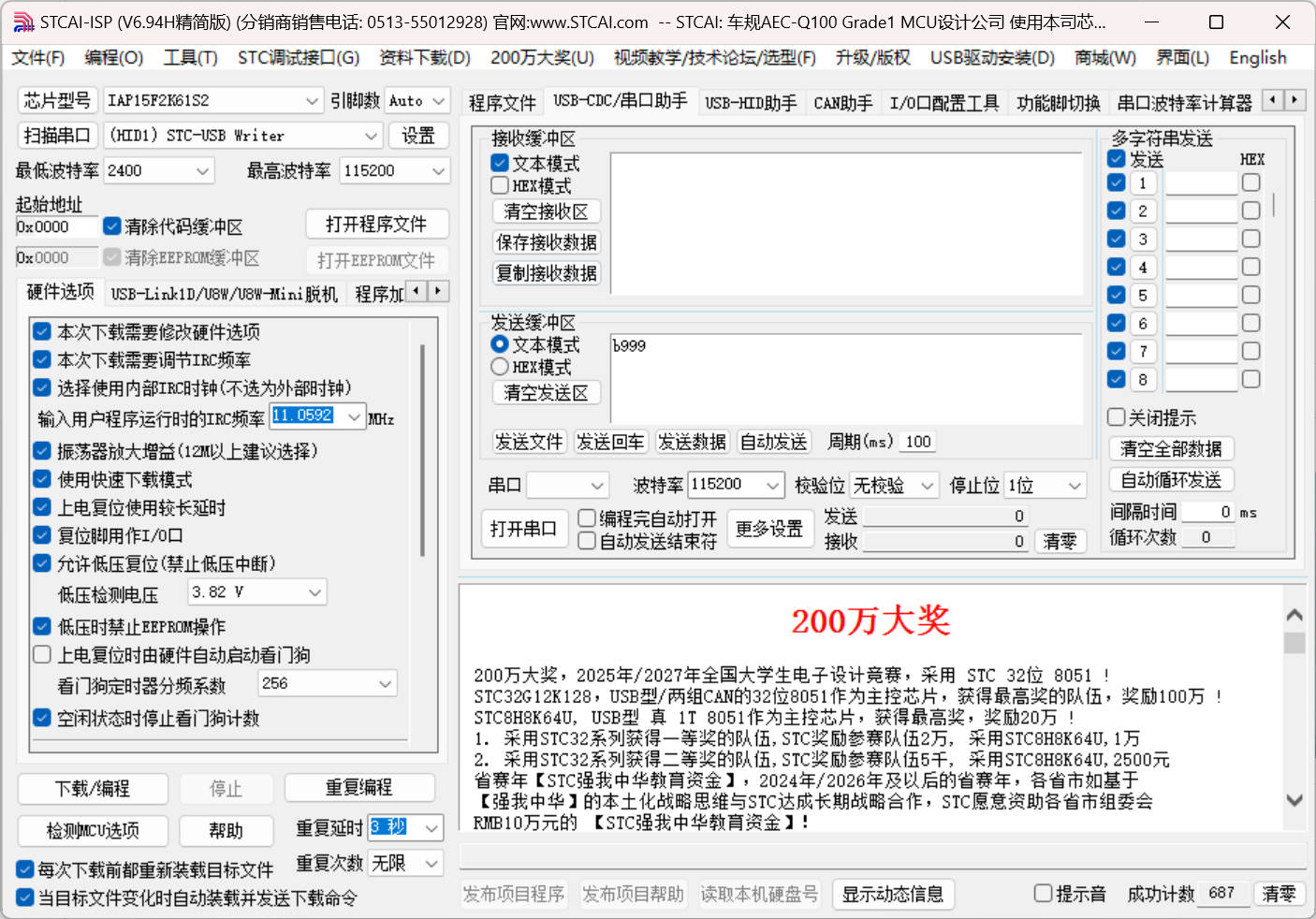Screen dimensions: 1316x919
Task: Switch to 程序文件 tab
Action: [503, 103]
